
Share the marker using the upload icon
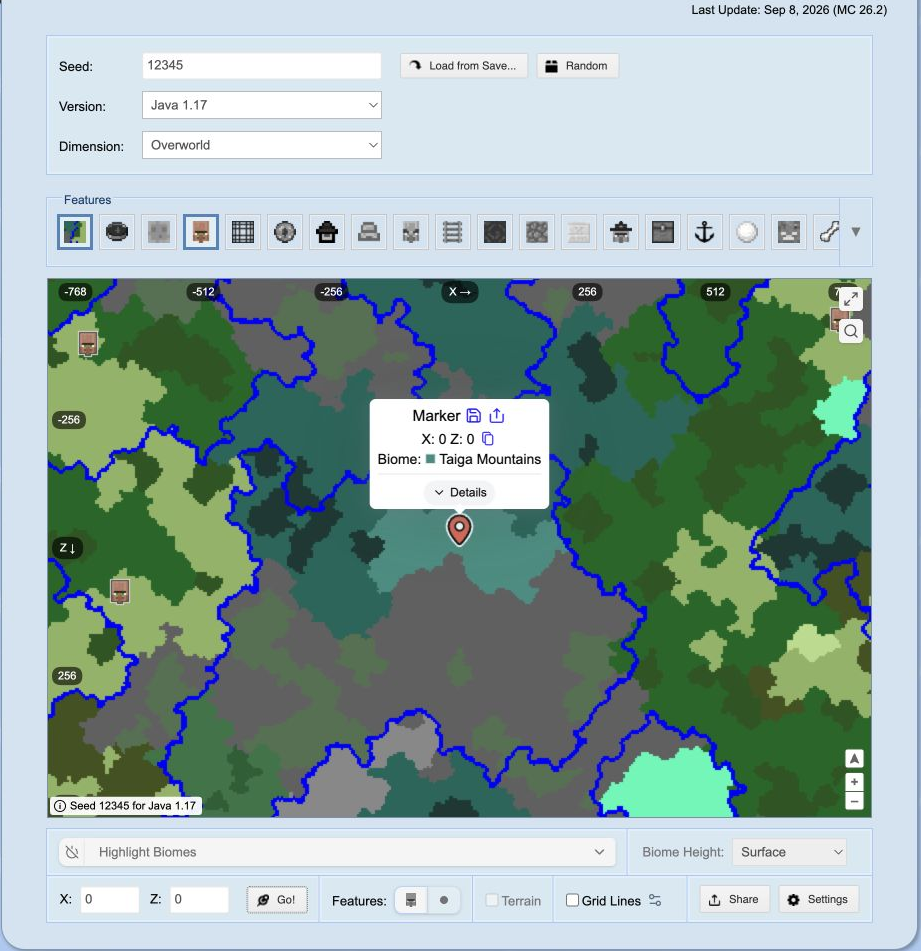(497, 415)
